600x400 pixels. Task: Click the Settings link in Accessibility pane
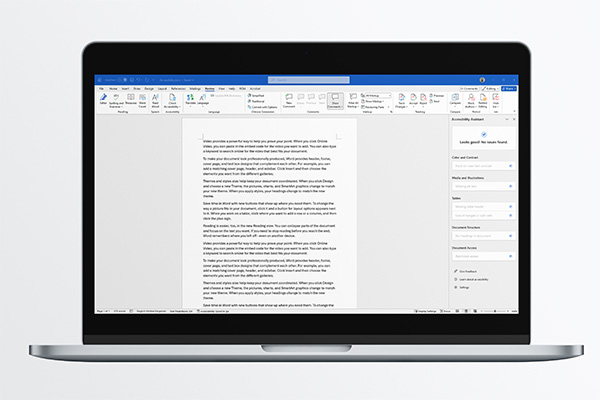click(463, 287)
